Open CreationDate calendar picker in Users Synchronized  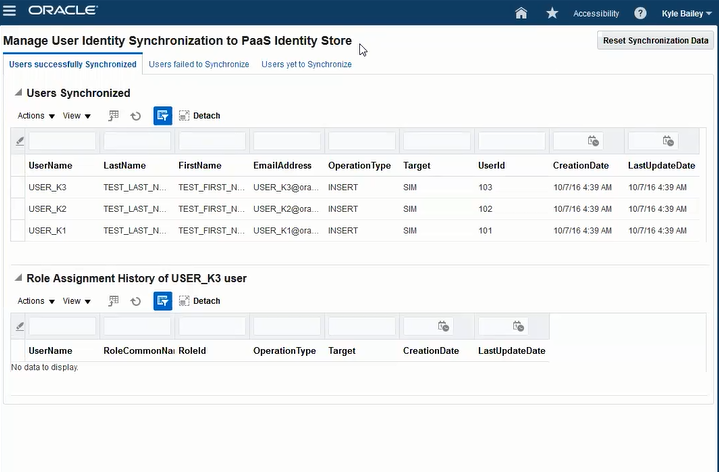pyautogui.click(x=593, y=141)
